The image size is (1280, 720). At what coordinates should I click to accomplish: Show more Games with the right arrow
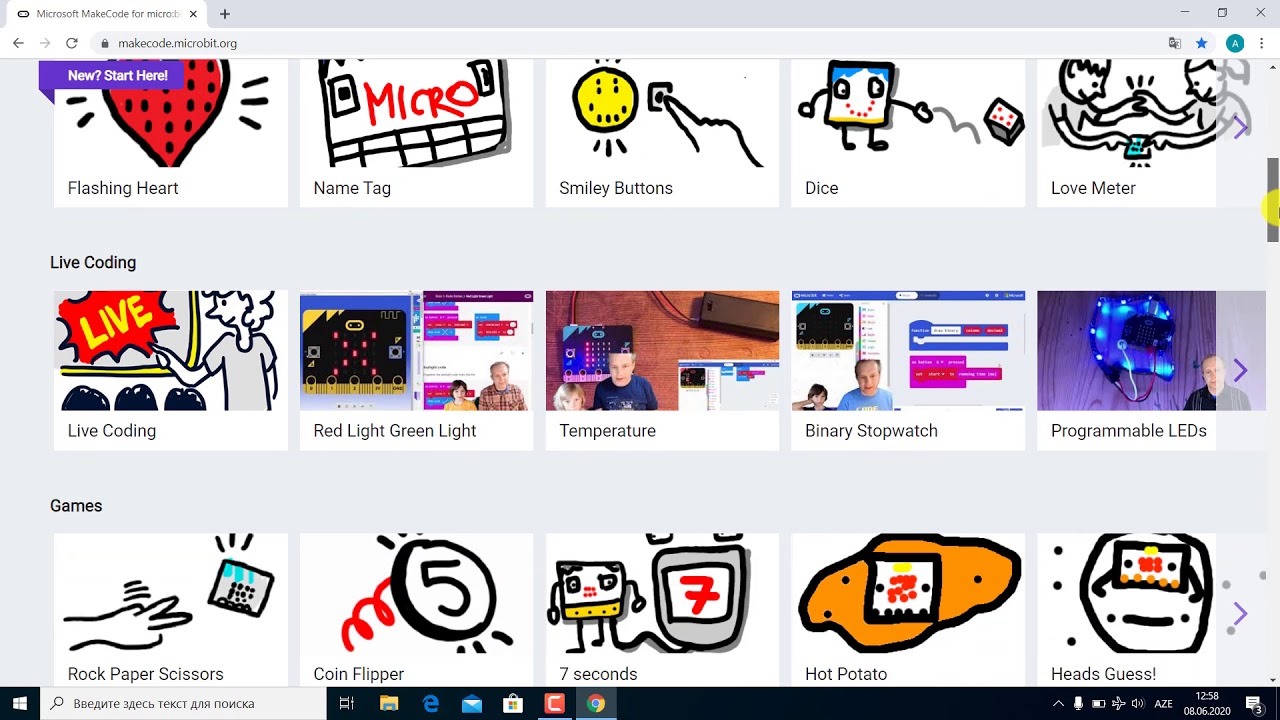coord(1240,613)
